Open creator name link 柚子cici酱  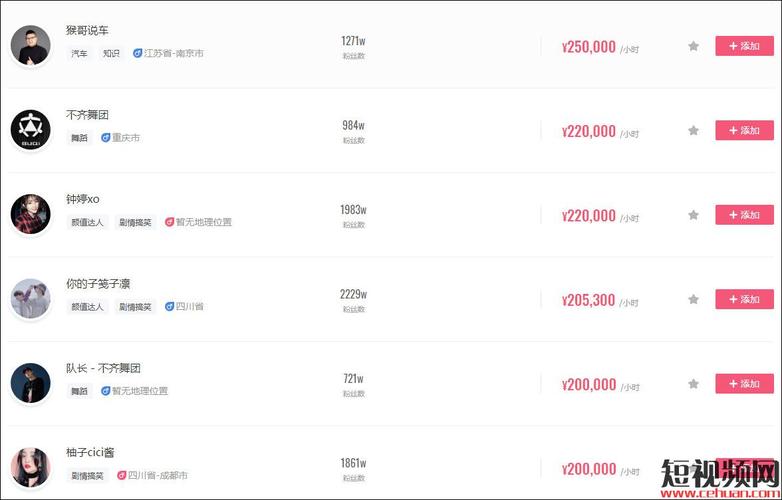(90, 453)
